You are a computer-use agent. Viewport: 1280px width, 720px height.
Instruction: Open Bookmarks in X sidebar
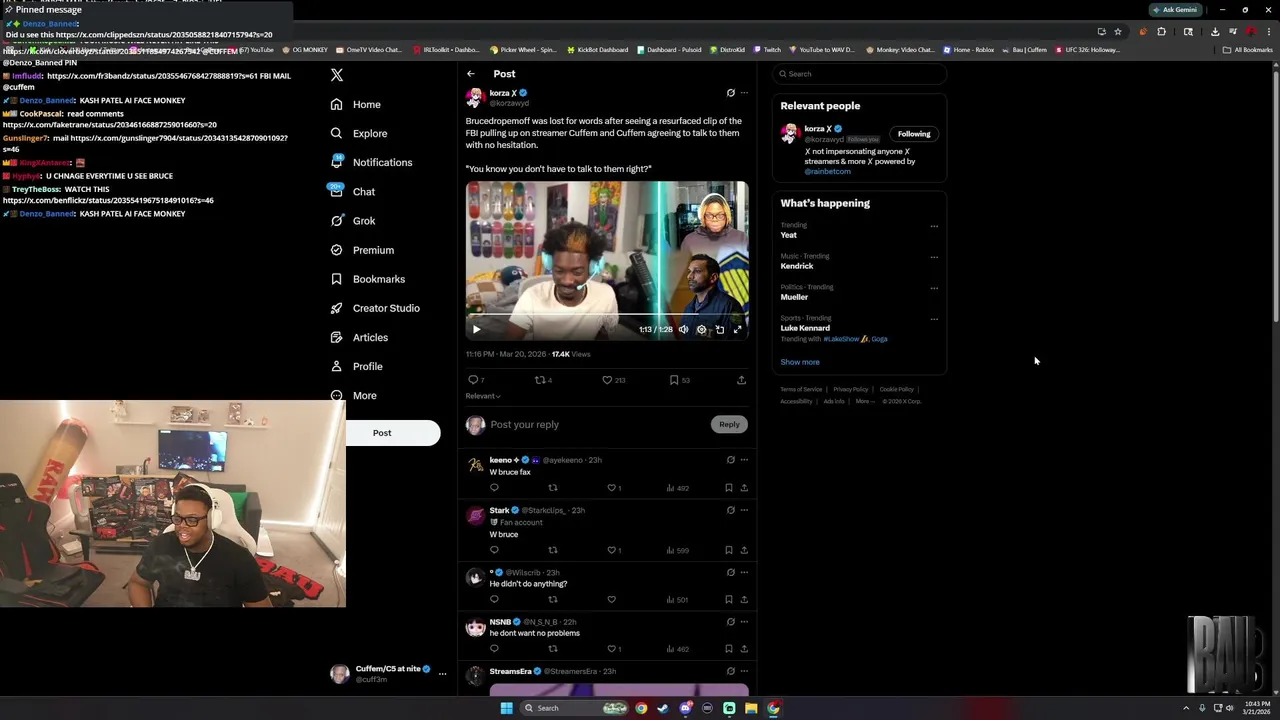[368, 279]
